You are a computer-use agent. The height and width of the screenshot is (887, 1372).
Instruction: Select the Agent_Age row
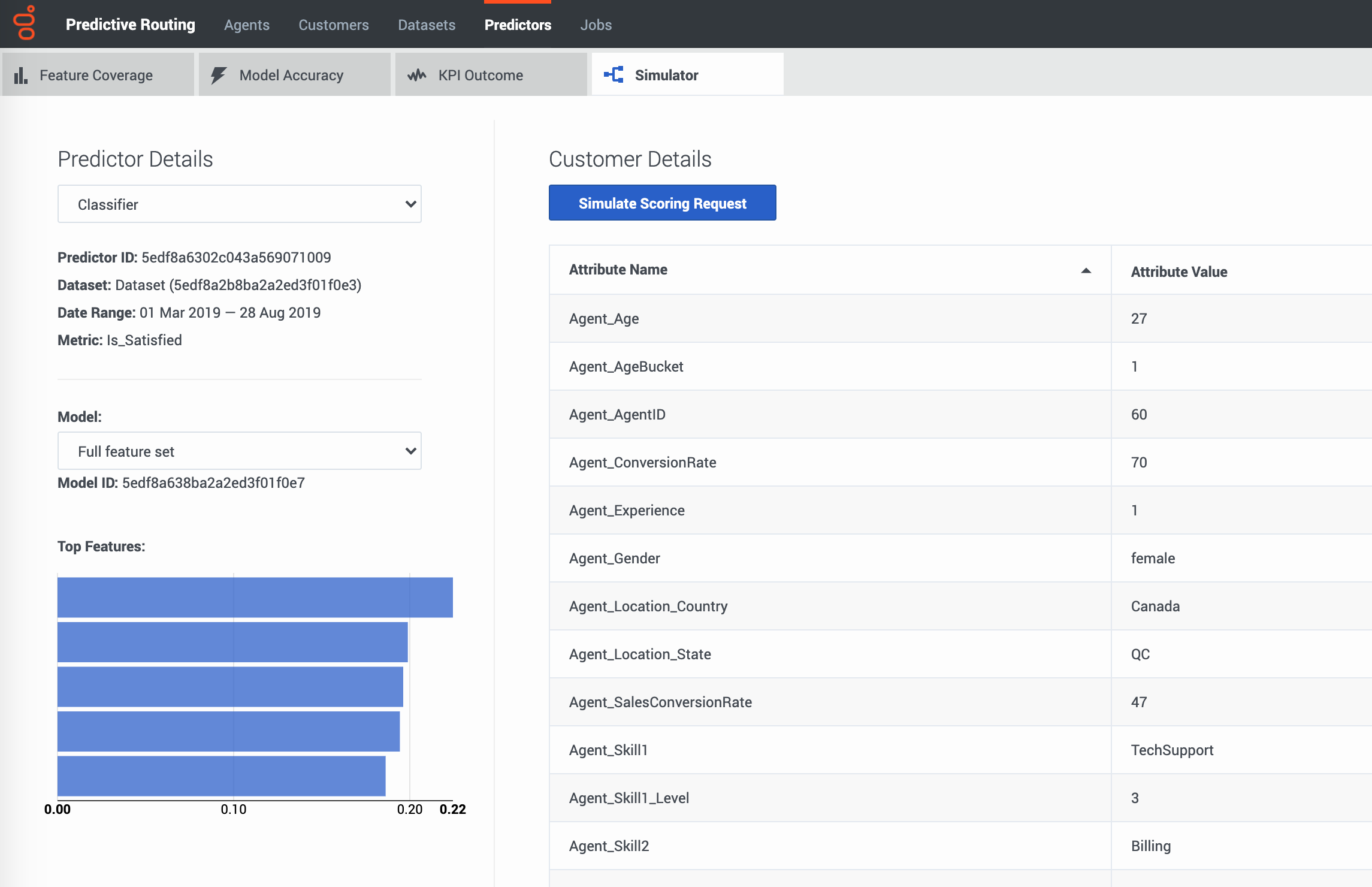tap(960, 318)
